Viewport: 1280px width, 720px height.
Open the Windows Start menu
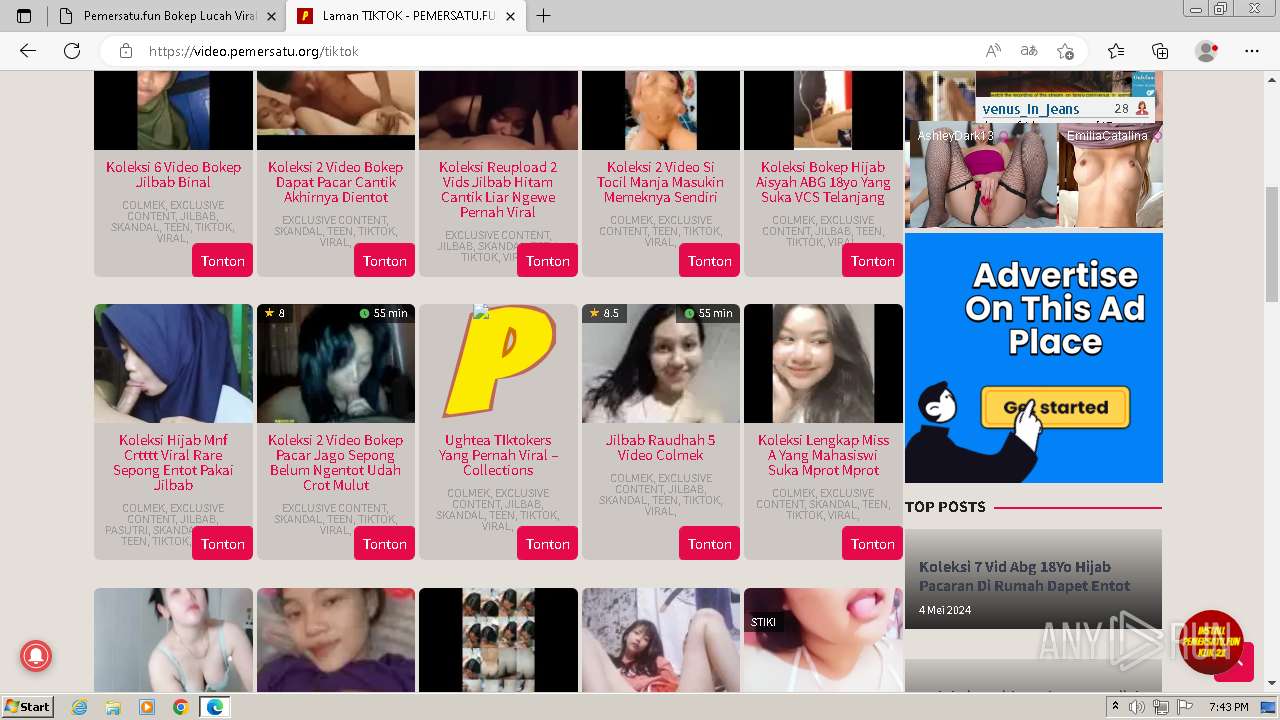click(28, 707)
